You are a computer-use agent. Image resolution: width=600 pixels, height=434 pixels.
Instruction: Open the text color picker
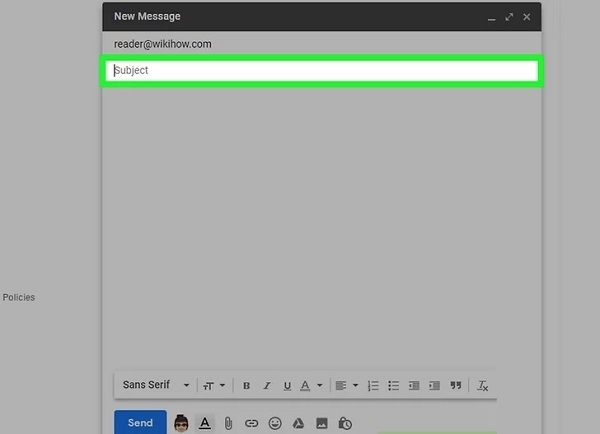tap(311, 385)
